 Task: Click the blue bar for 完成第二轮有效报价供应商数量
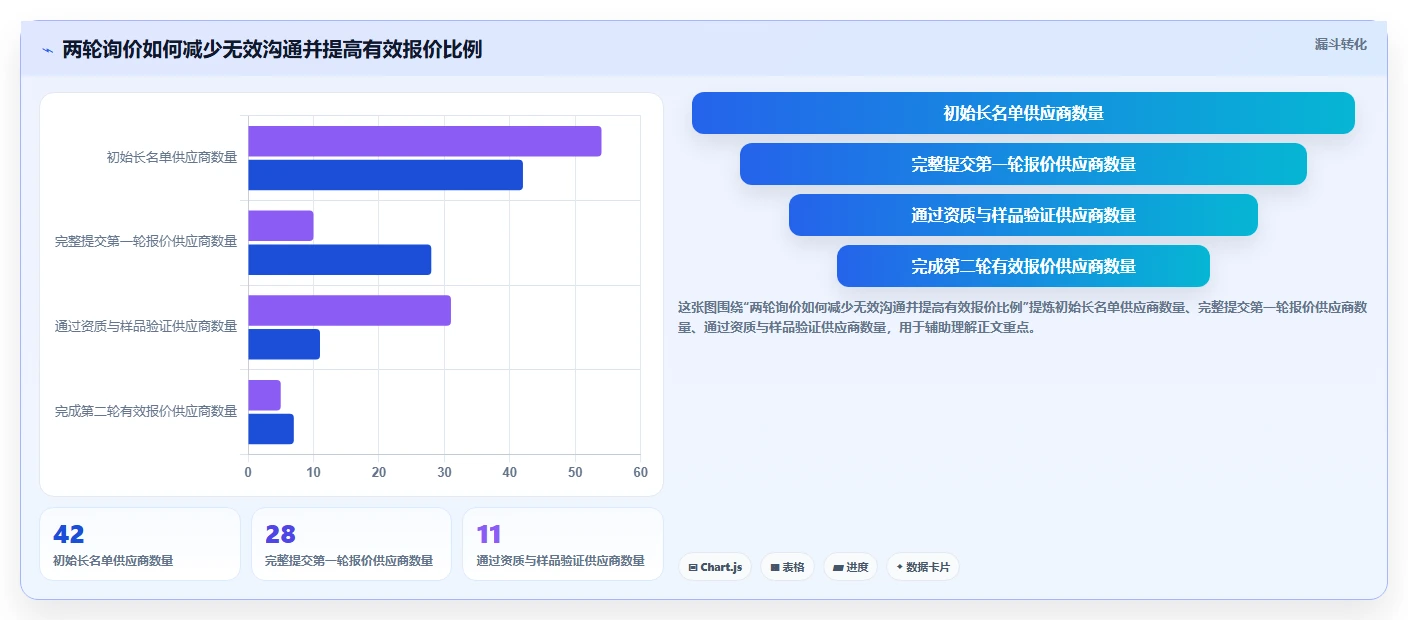pyautogui.click(x=271, y=429)
